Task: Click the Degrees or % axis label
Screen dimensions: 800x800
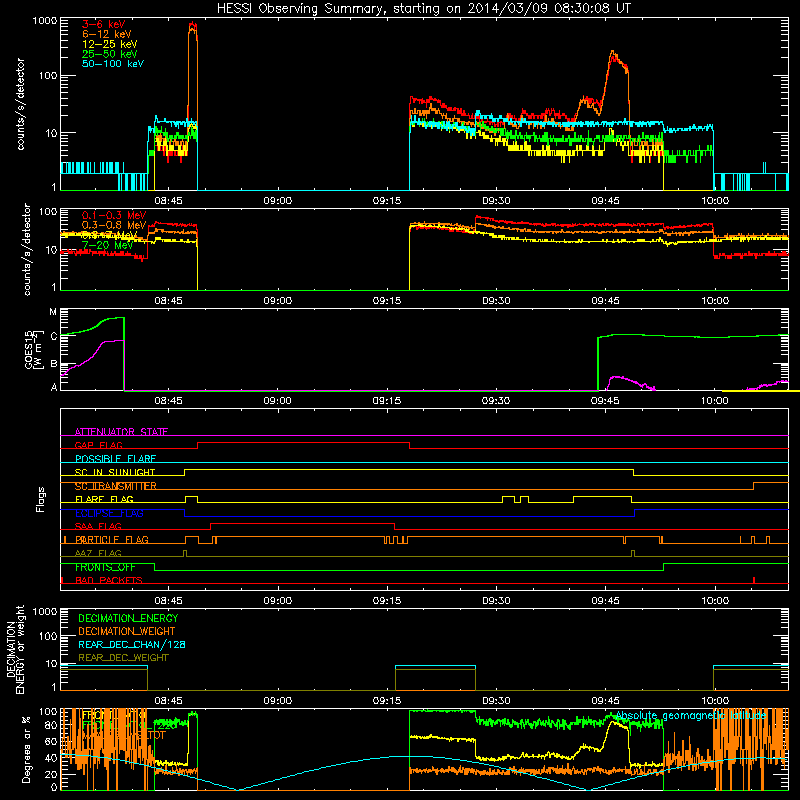Action: (x=26, y=749)
